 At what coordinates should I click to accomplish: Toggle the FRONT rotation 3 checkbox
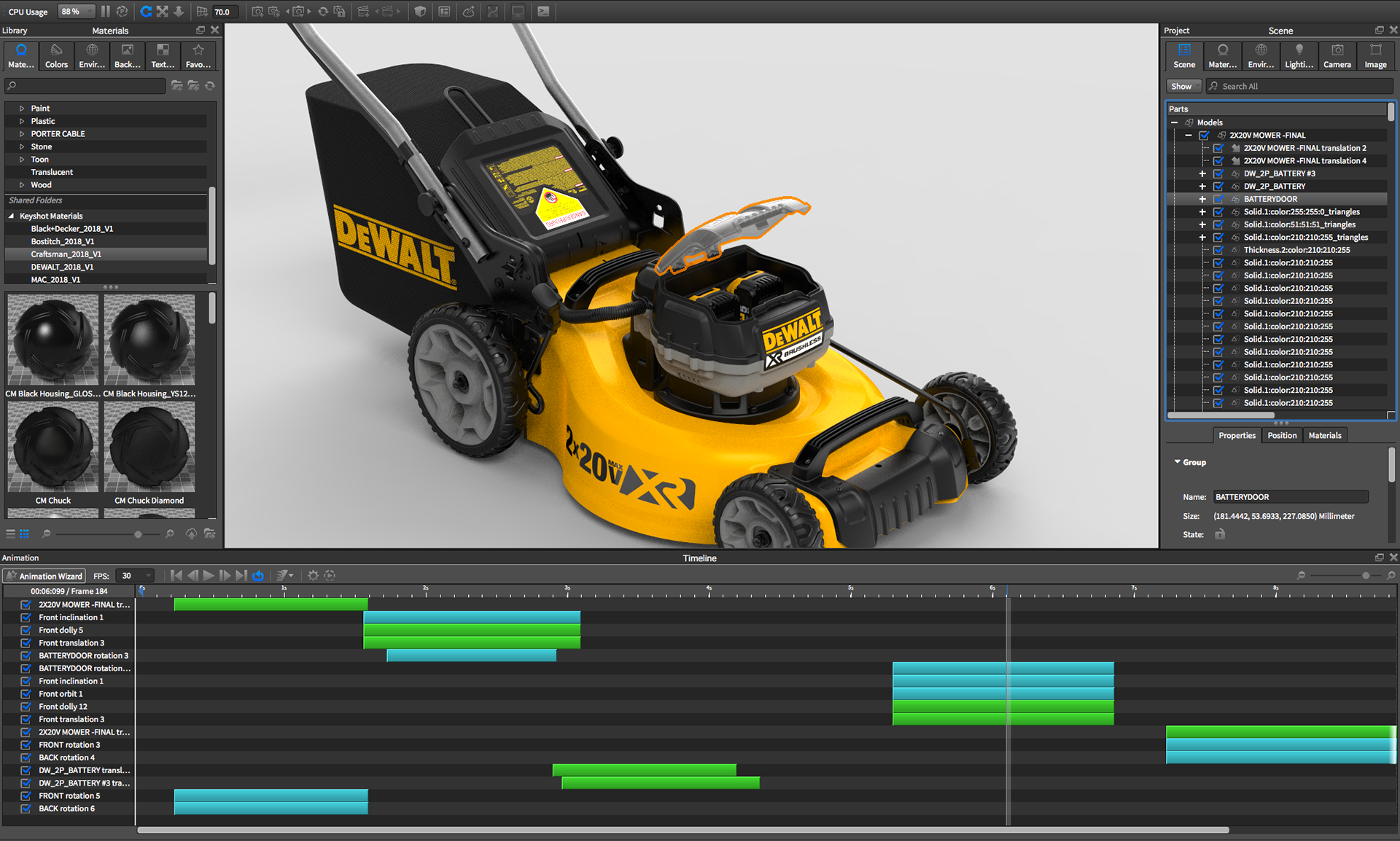(26, 745)
